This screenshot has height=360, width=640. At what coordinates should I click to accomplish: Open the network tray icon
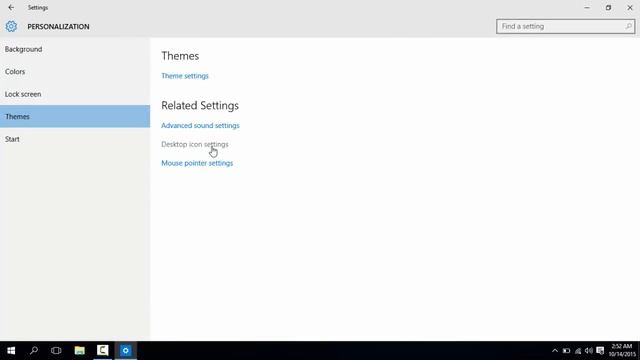578,351
